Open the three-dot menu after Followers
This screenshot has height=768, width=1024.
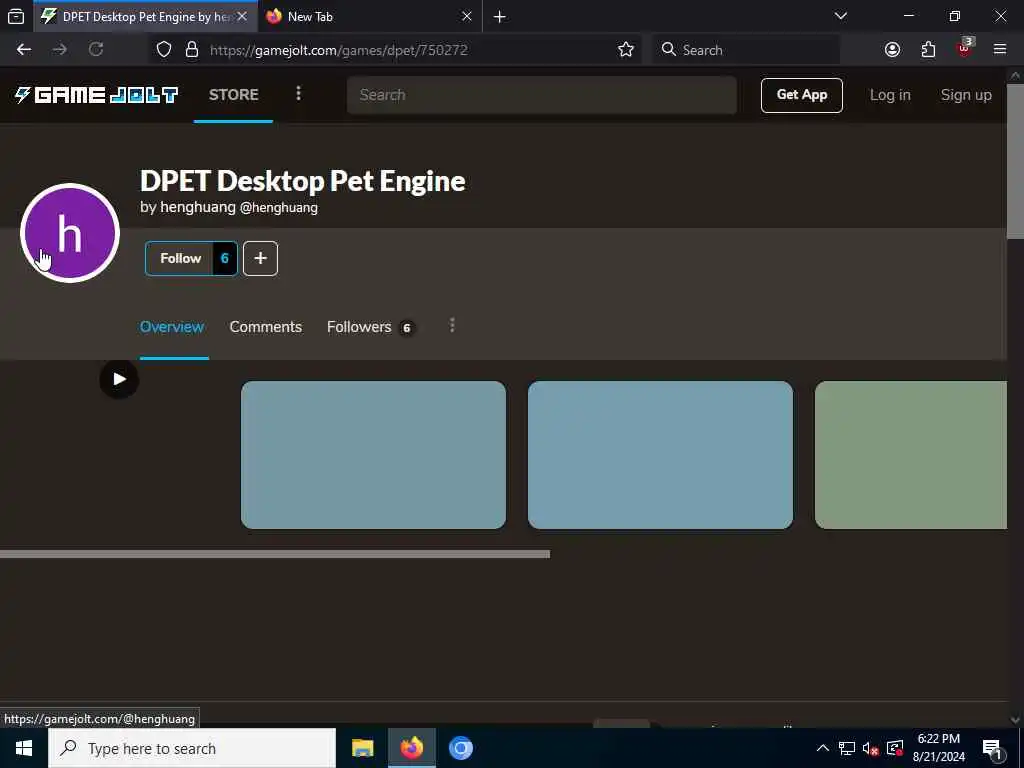pyautogui.click(x=452, y=325)
